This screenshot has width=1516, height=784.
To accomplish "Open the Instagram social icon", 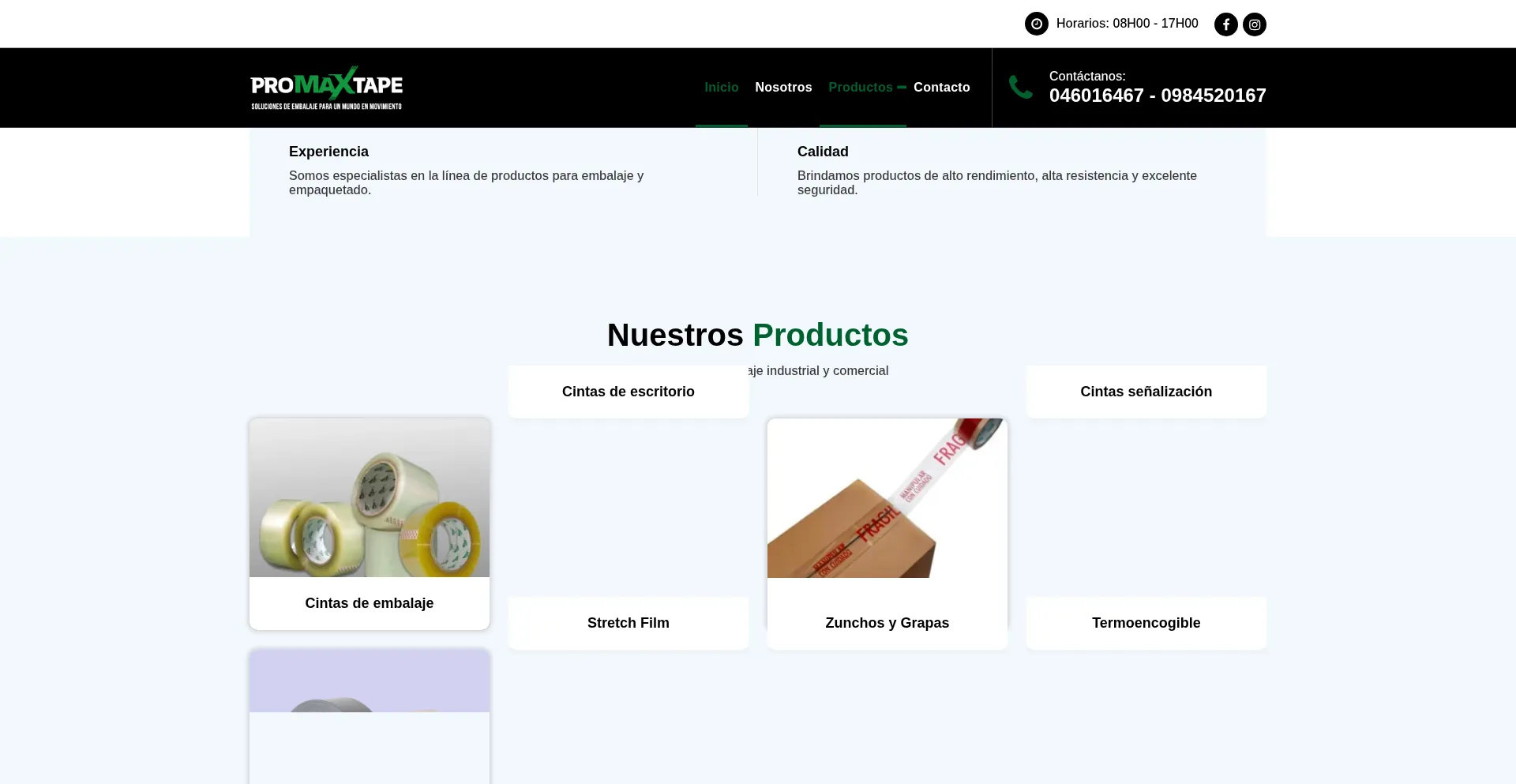I will coord(1254,24).
